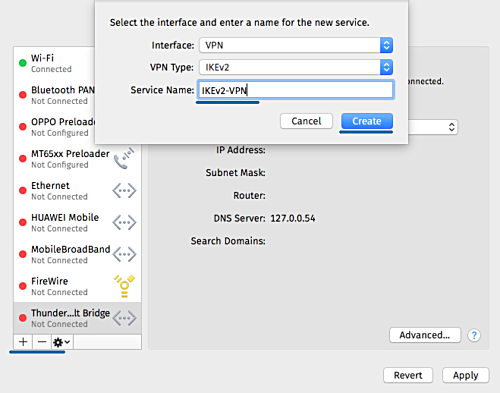Click the red FireWire status dot
Screen dimensions: 500x393
tap(23, 286)
